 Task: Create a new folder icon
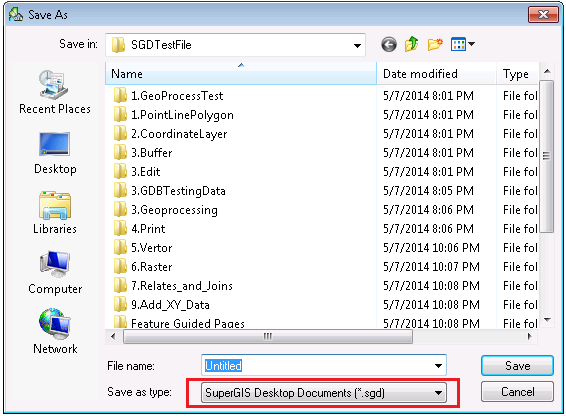435,45
